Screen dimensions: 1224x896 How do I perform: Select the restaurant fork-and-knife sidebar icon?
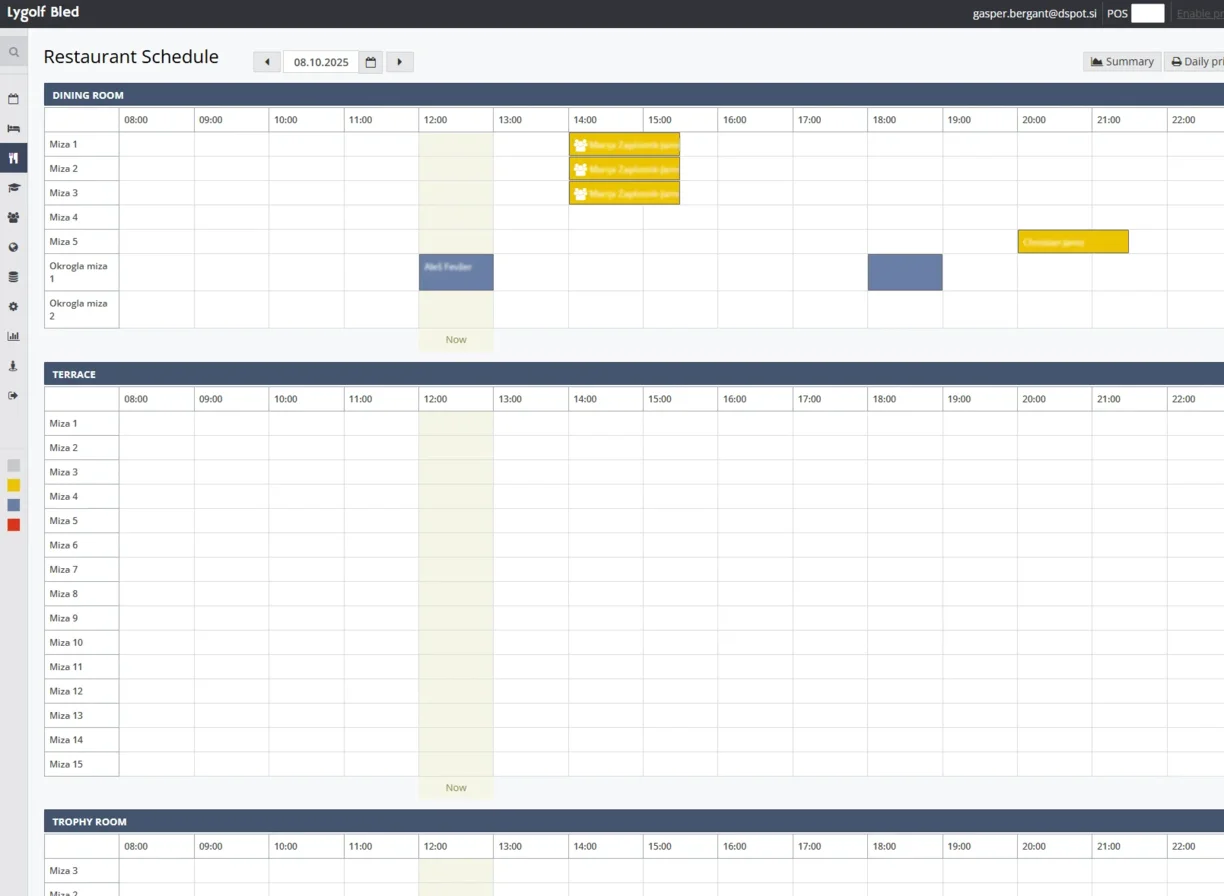click(14, 158)
